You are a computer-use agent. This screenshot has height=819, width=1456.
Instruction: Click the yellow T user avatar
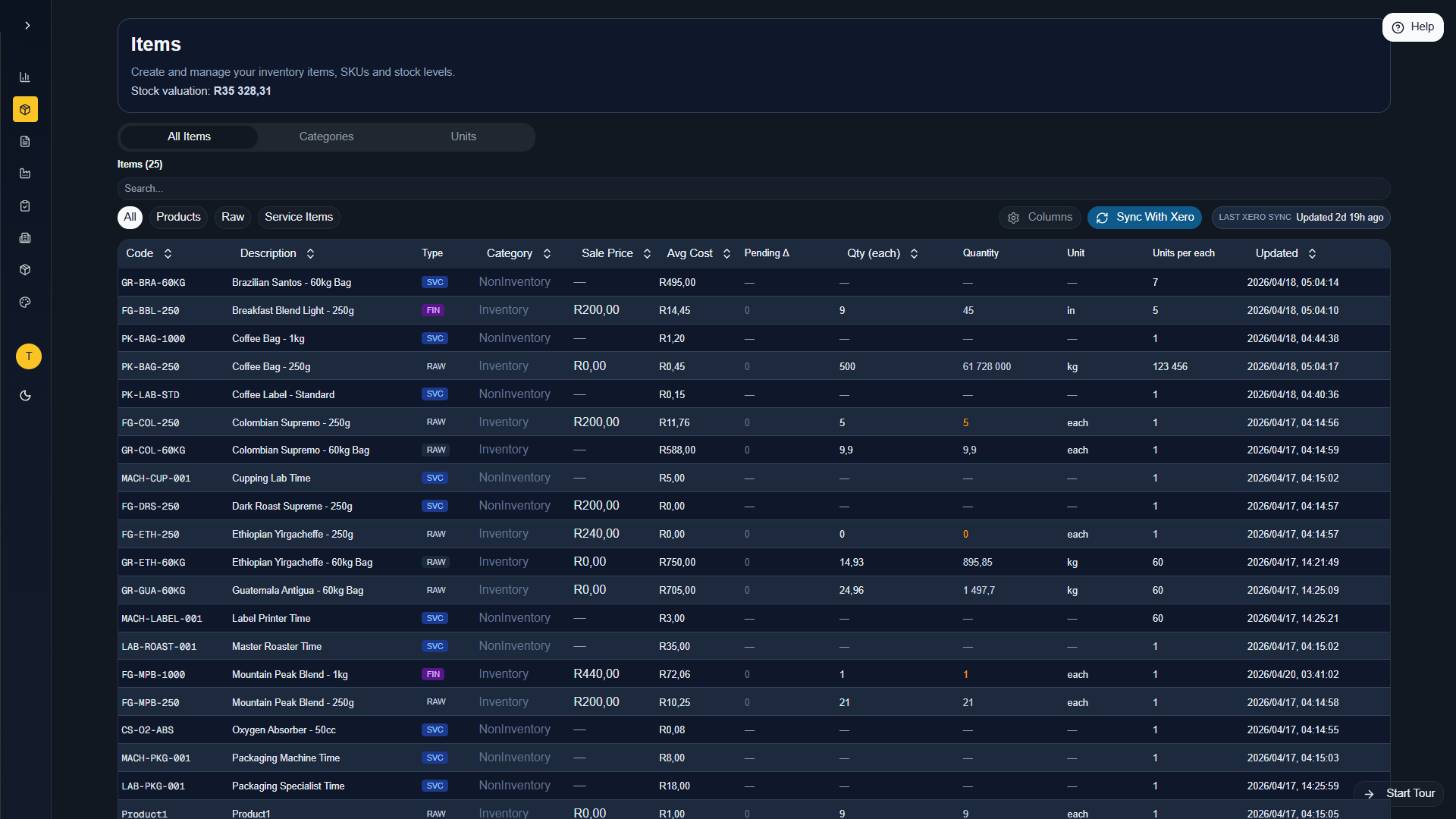(x=29, y=356)
